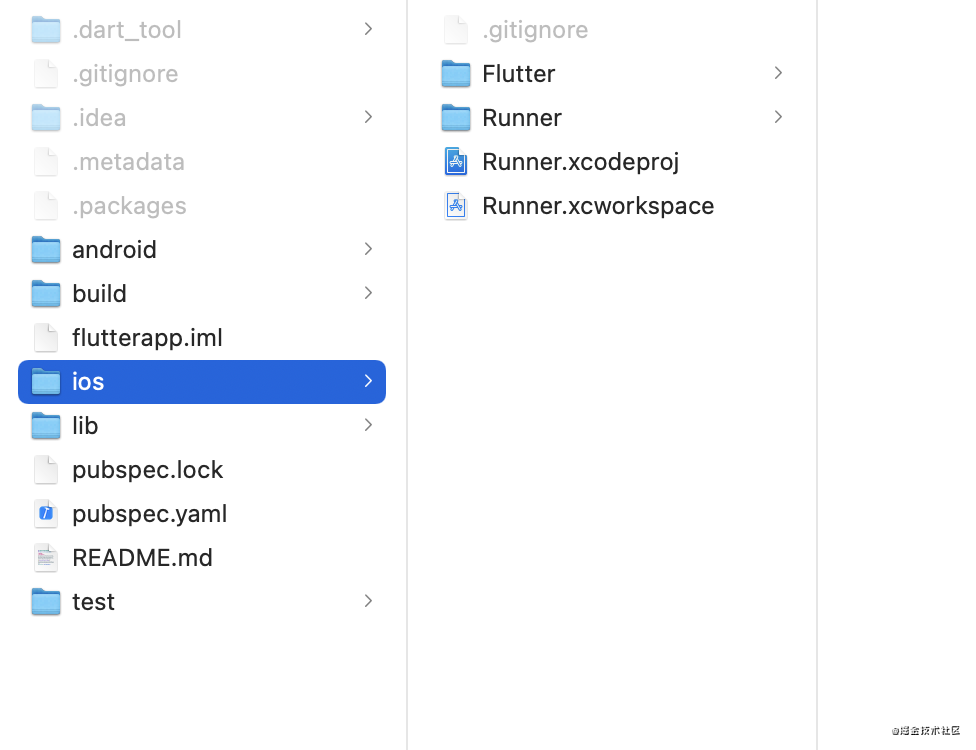
Task: Expand the Runner folder chevron
Action: pos(778,117)
